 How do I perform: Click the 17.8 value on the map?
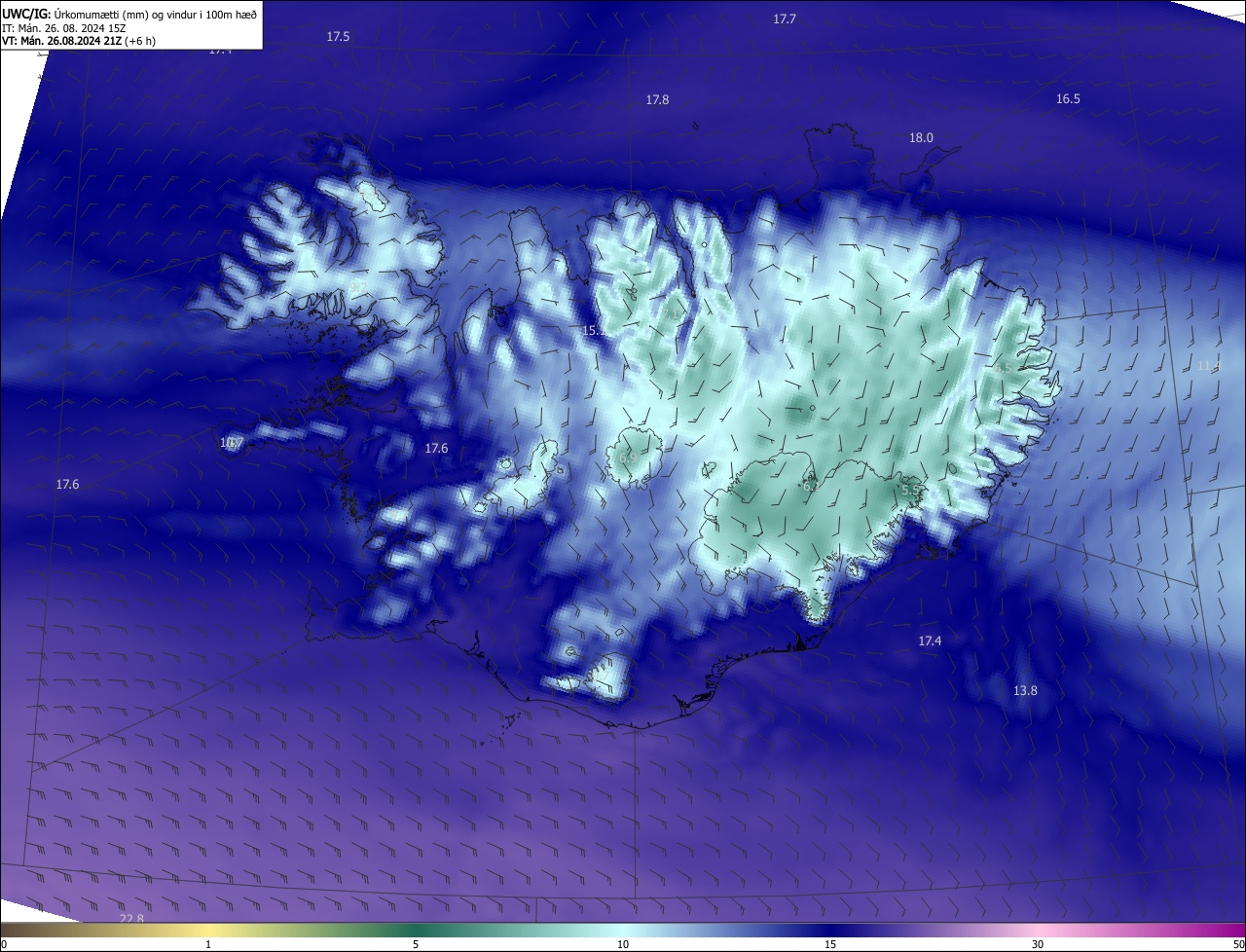tap(657, 100)
